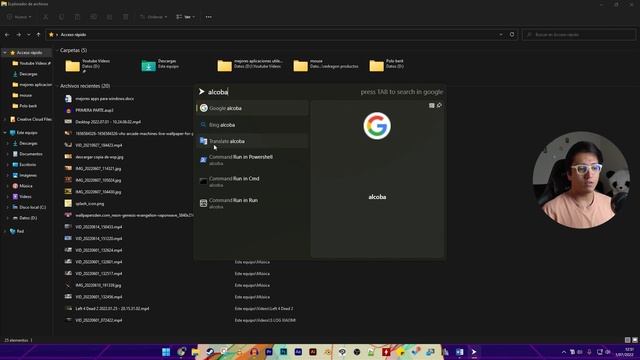This screenshot has width=640, height=360.
Task: Select Imágenes in the sidebar
Action: pos(24,175)
